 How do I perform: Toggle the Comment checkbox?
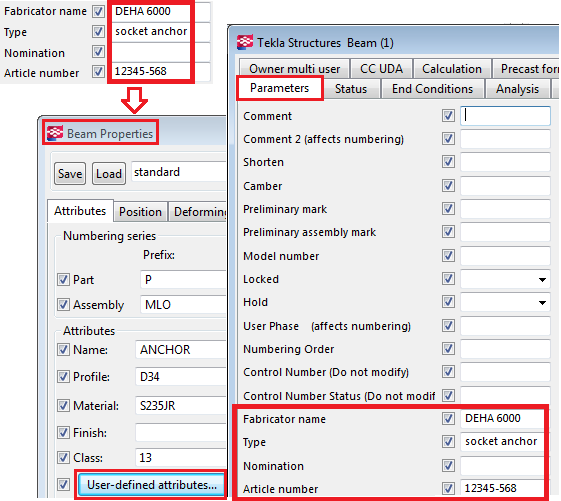pyautogui.click(x=448, y=116)
